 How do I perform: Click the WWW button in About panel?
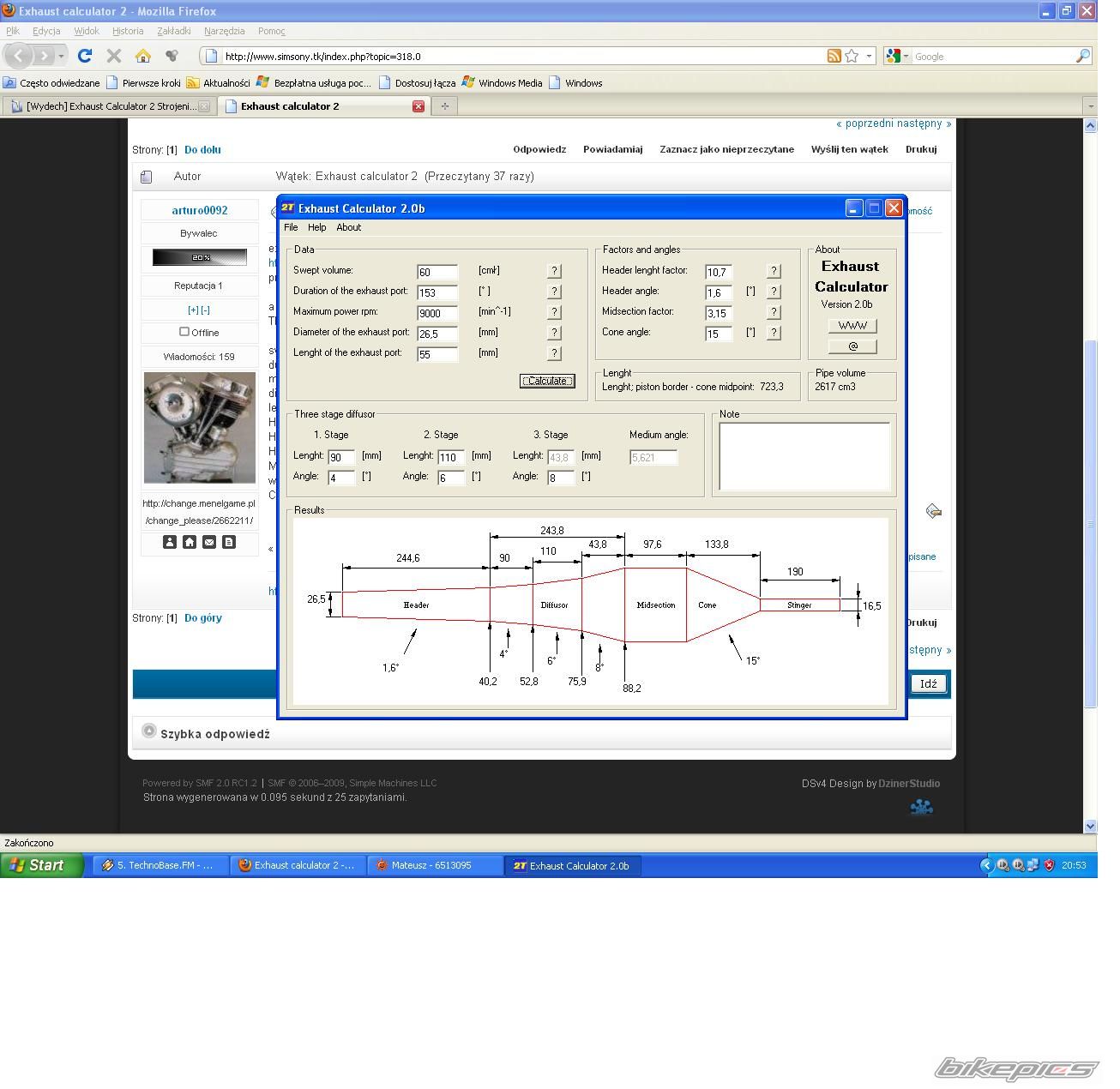pos(852,326)
